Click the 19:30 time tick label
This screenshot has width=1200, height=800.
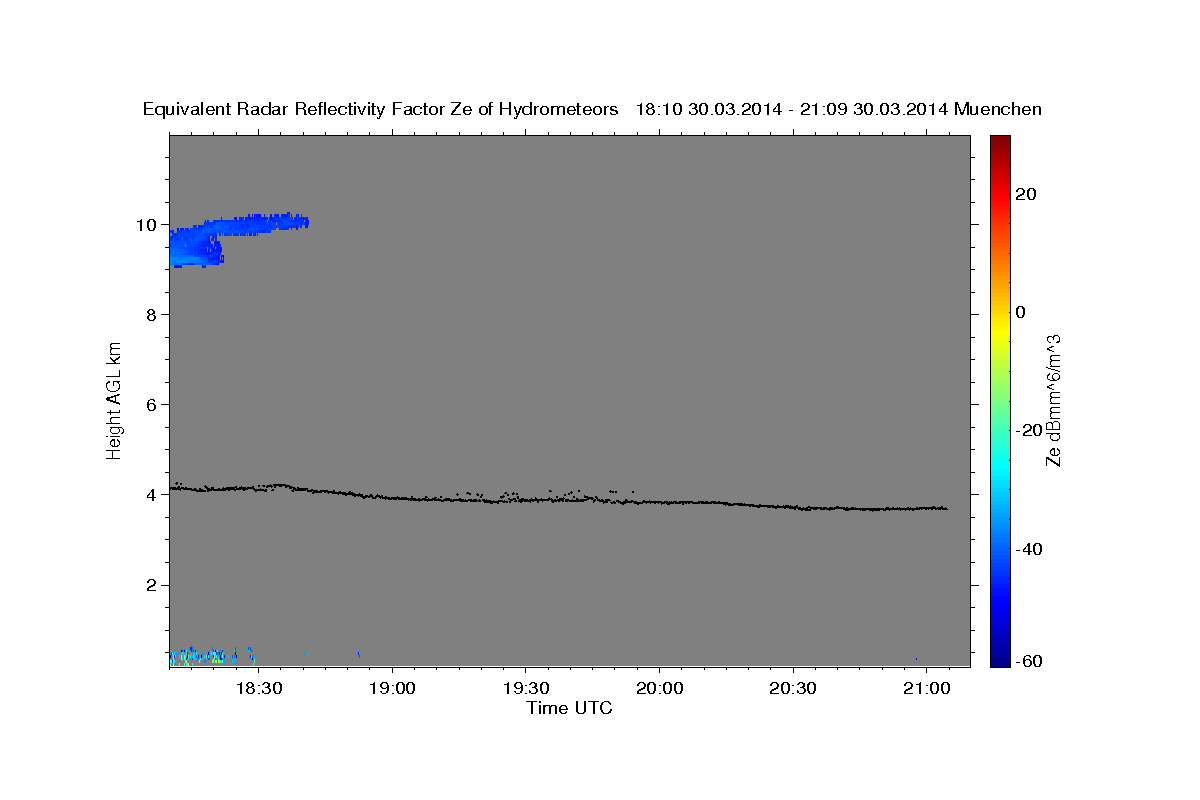526,689
